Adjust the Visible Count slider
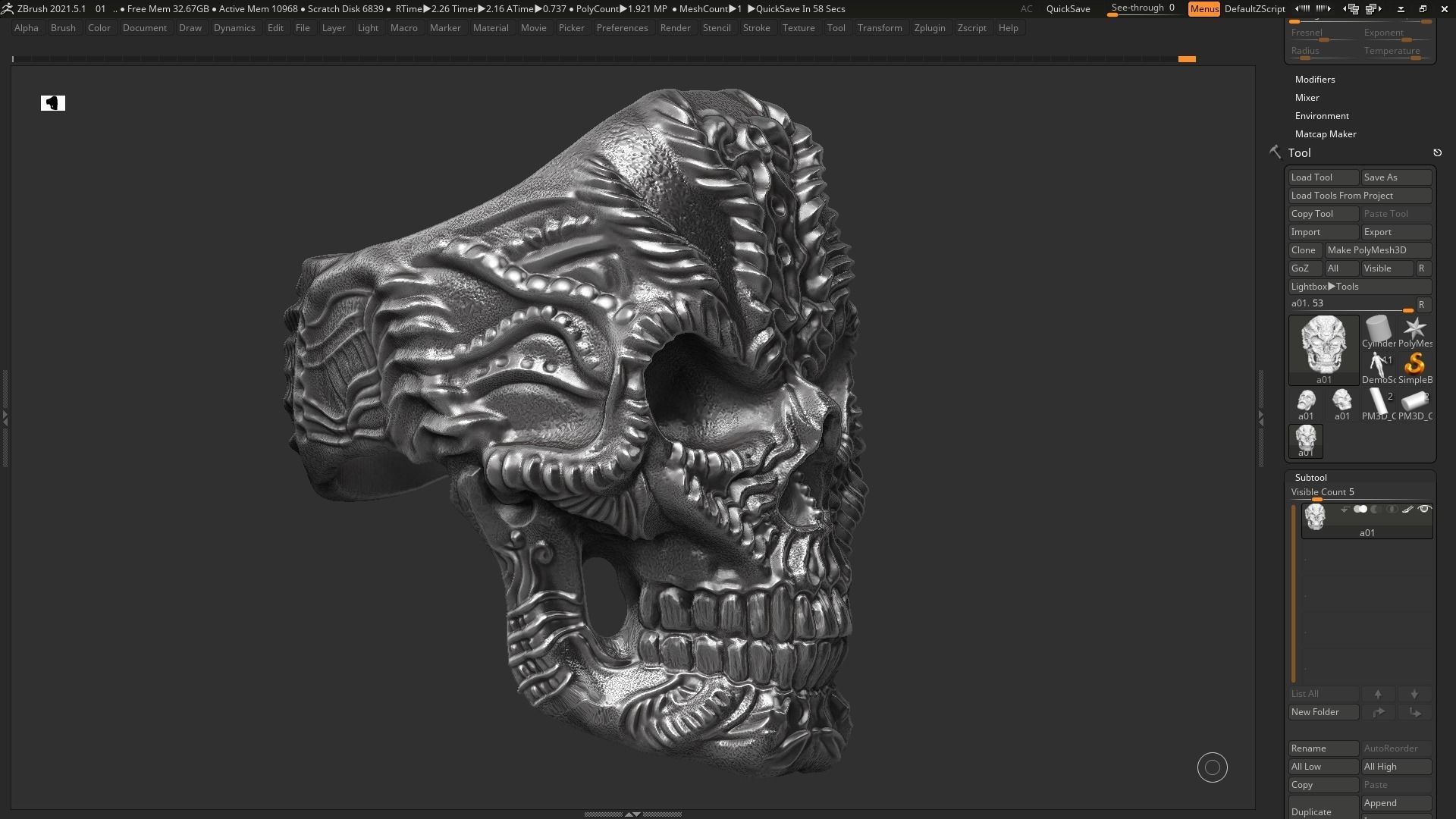The image size is (1456, 819). pos(1360,493)
